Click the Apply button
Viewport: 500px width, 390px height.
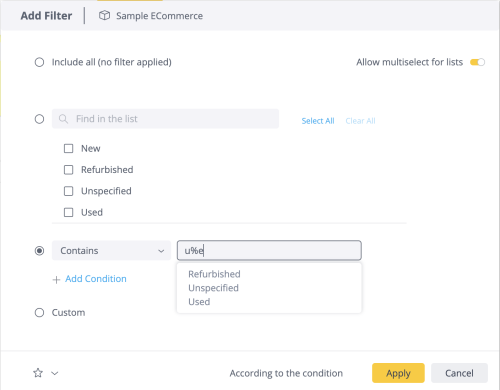click(x=398, y=373)
